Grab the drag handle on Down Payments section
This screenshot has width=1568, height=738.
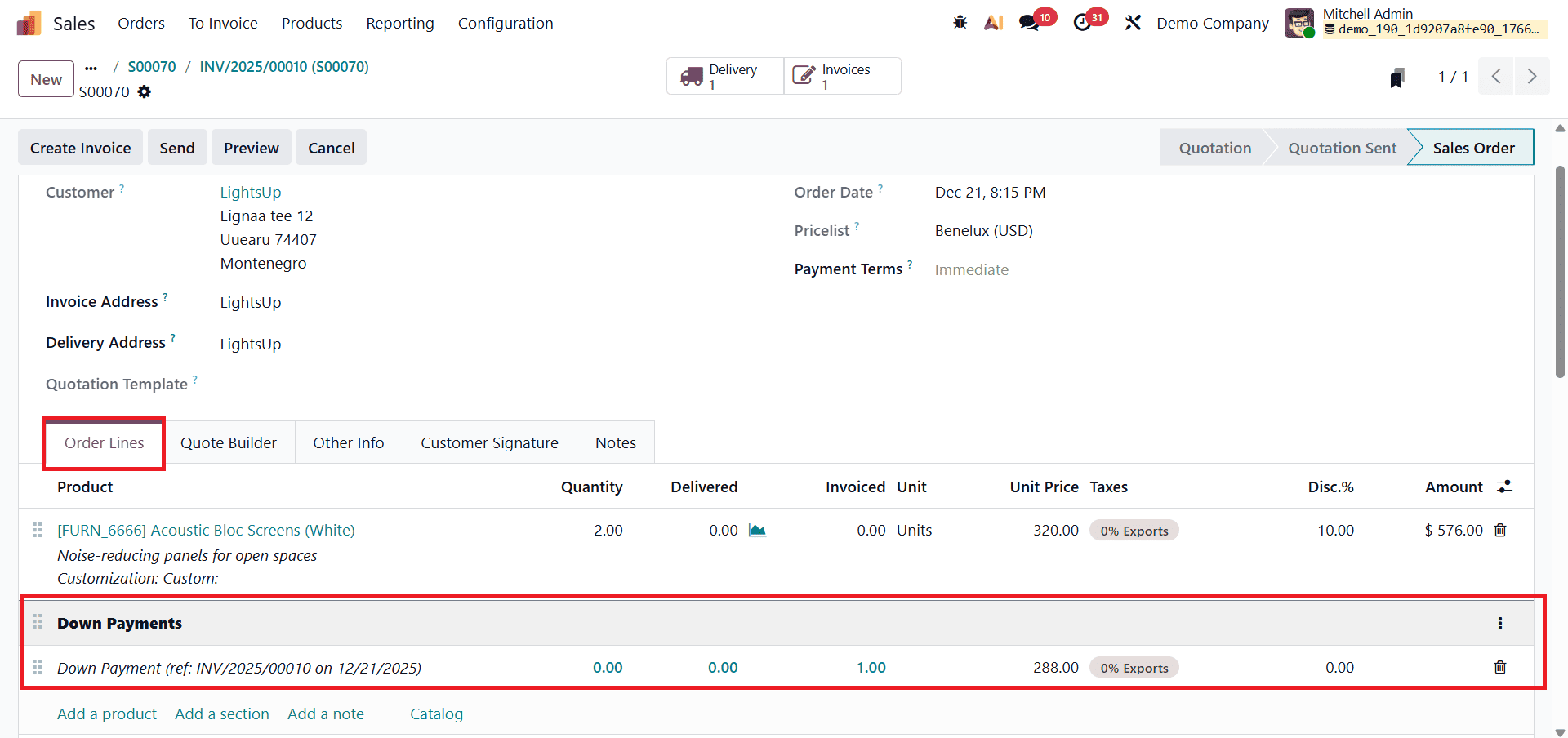(37, 622)
